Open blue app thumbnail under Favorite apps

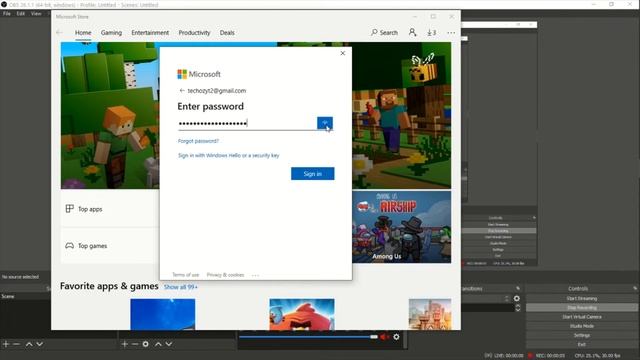pyautogui.click(x=162, y=314)
